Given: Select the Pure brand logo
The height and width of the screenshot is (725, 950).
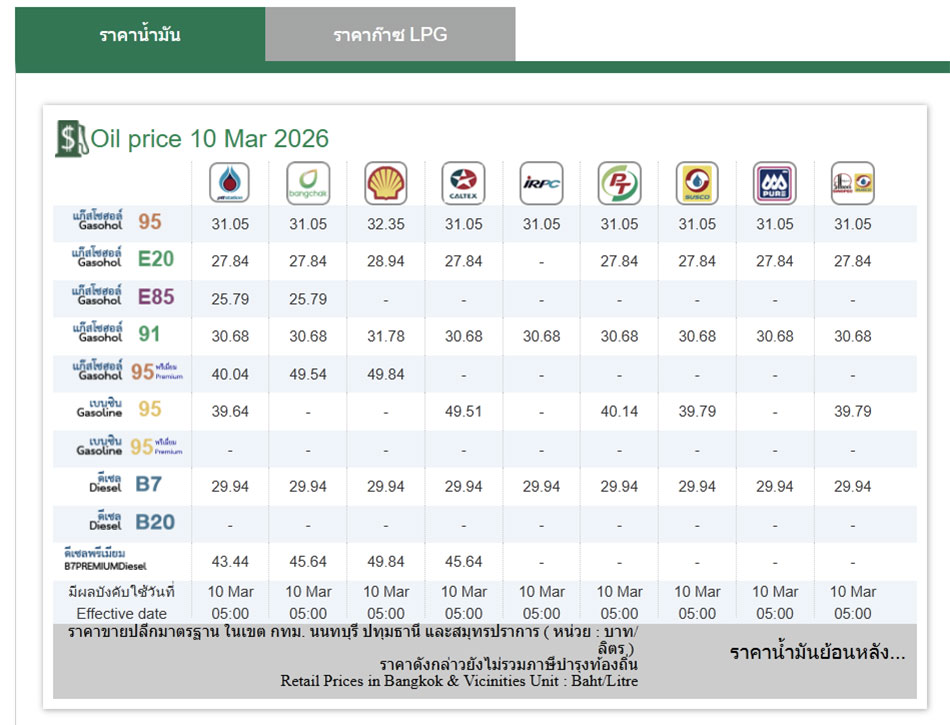Looking at the screenshot, I should [x=775, y=183].
